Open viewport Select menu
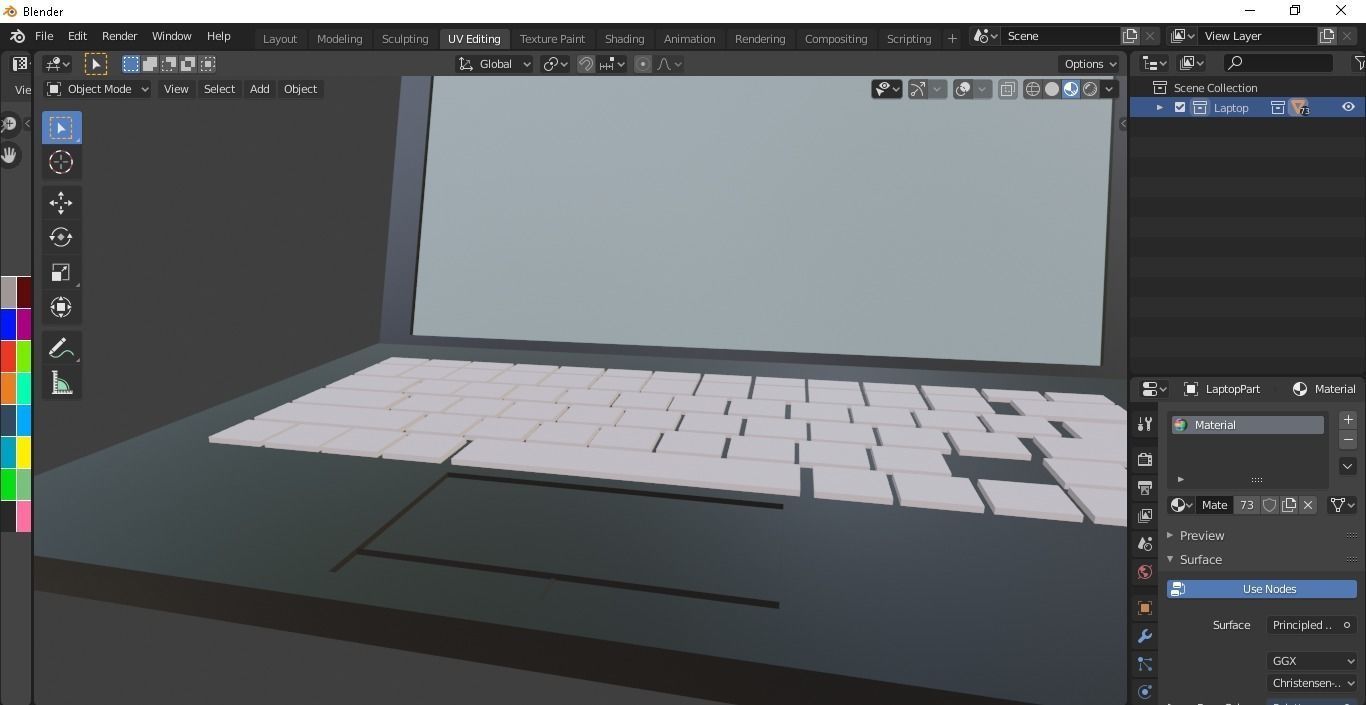The image size is (1366, 705). pyautogui.click(x=219, y=89)
